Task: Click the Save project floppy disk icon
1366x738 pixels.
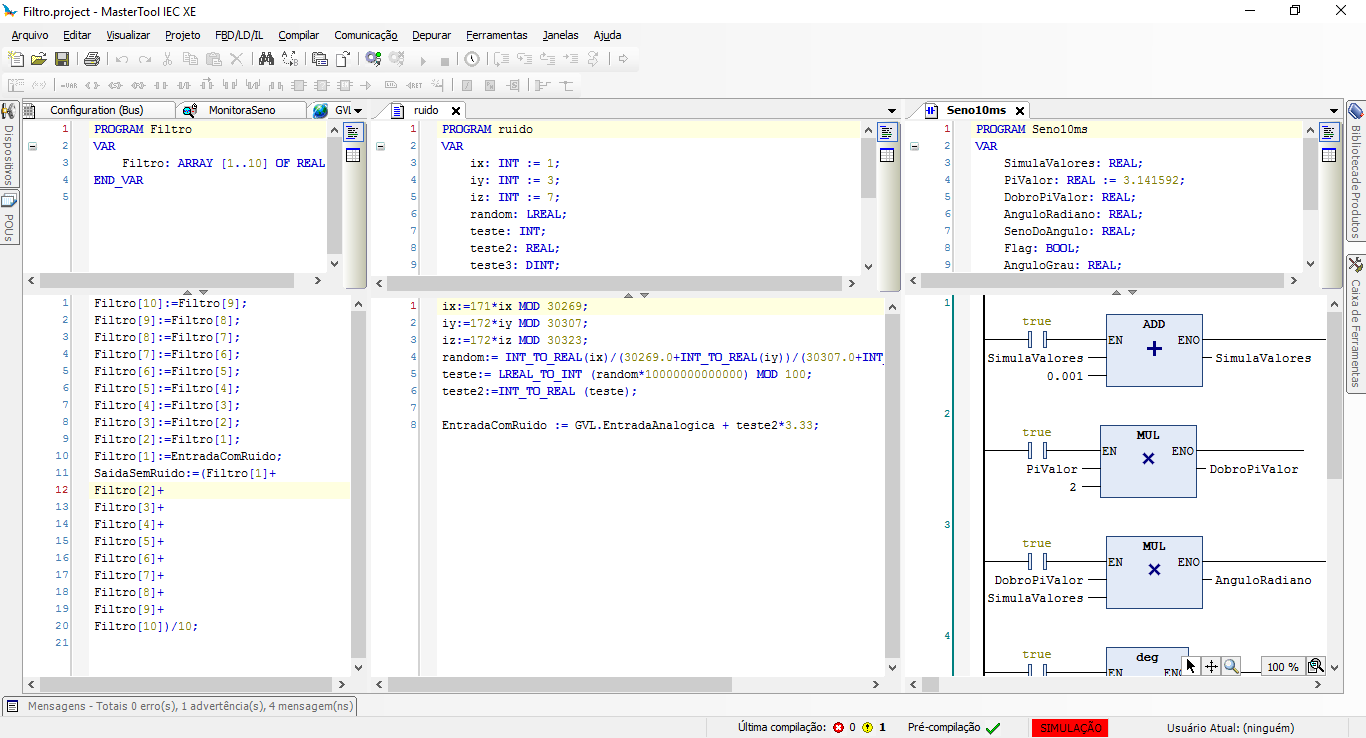Action: click(x=62, y=59)
